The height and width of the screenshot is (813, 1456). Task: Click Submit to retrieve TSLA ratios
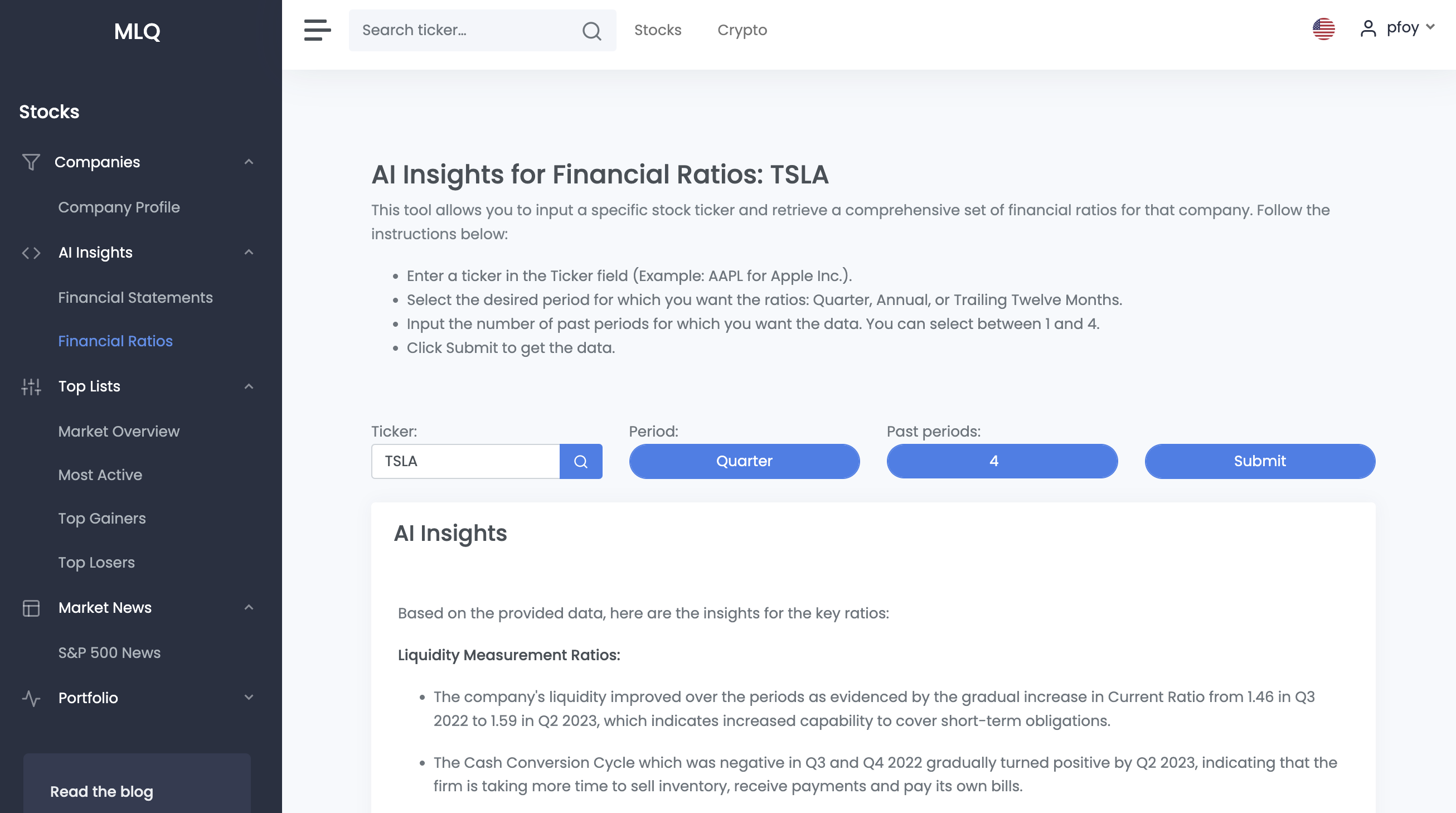1260,461
